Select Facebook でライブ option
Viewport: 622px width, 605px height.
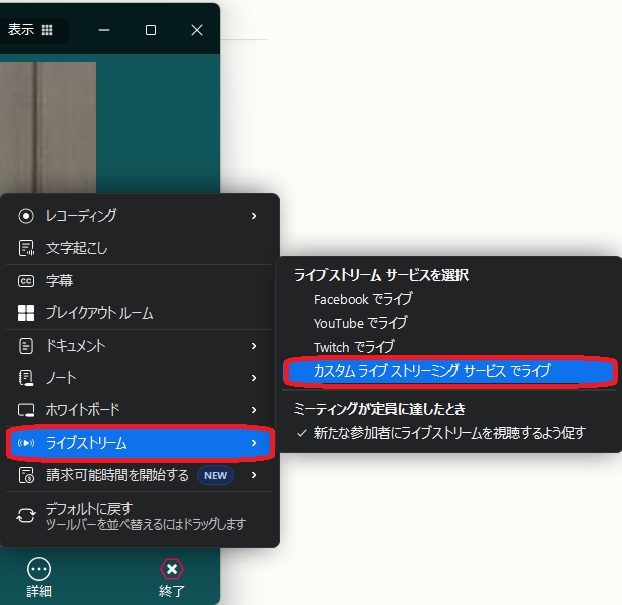(362, 299)
